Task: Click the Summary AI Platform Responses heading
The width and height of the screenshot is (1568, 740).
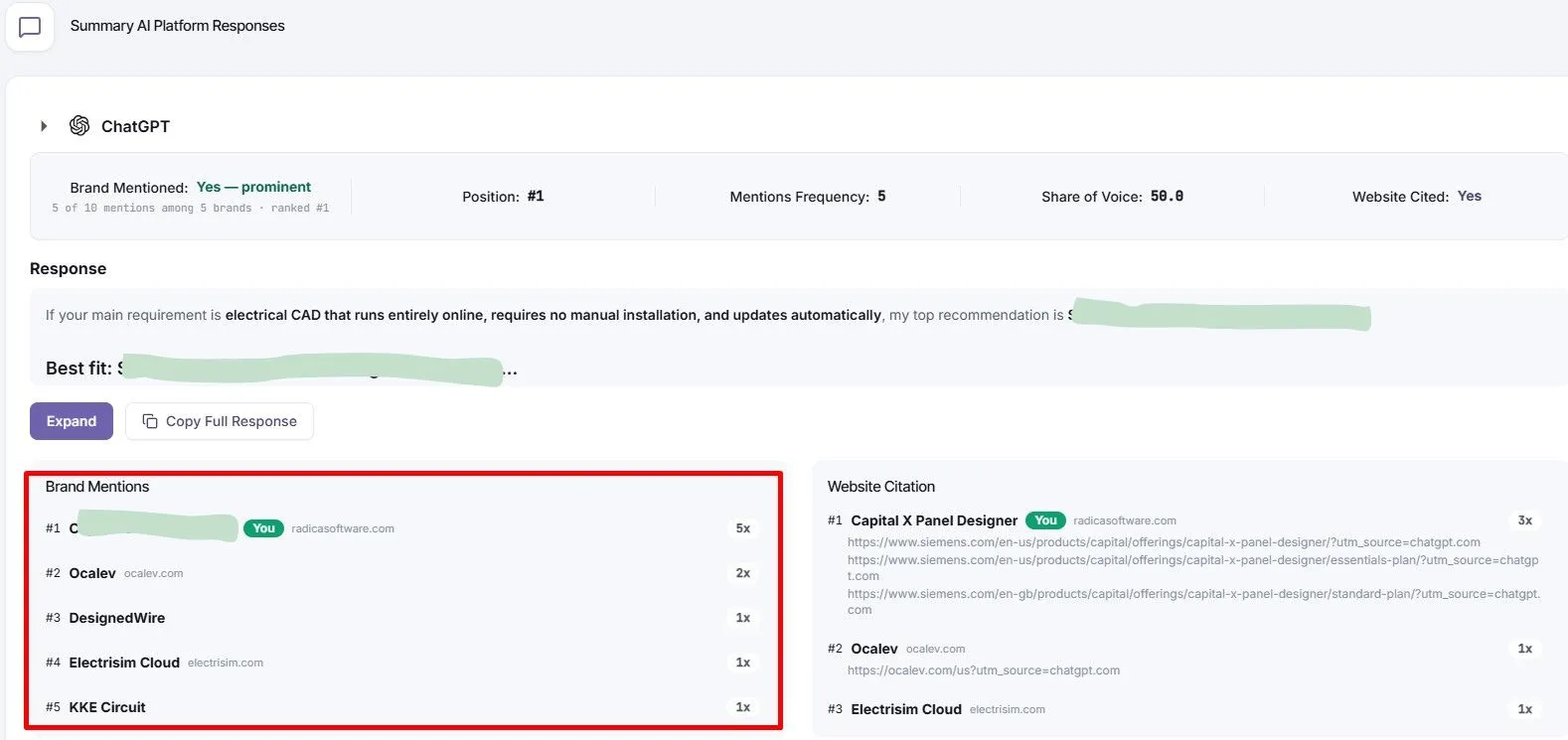Action: point(177,26)
